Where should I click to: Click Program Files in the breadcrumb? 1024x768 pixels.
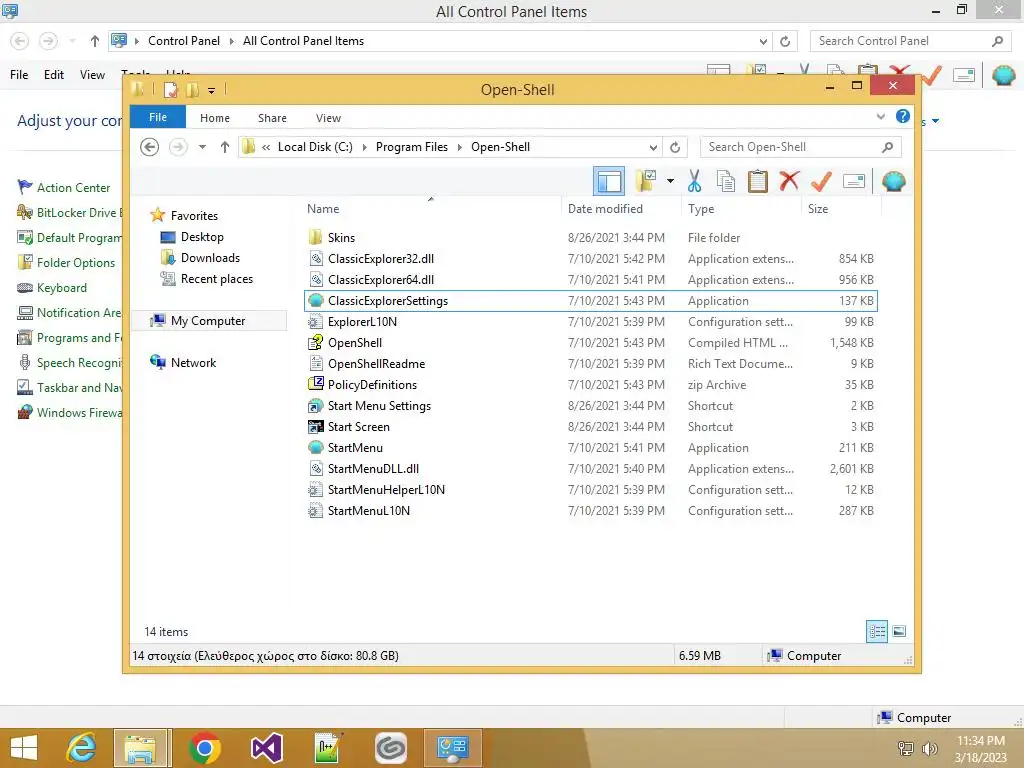tap(411, 147)
